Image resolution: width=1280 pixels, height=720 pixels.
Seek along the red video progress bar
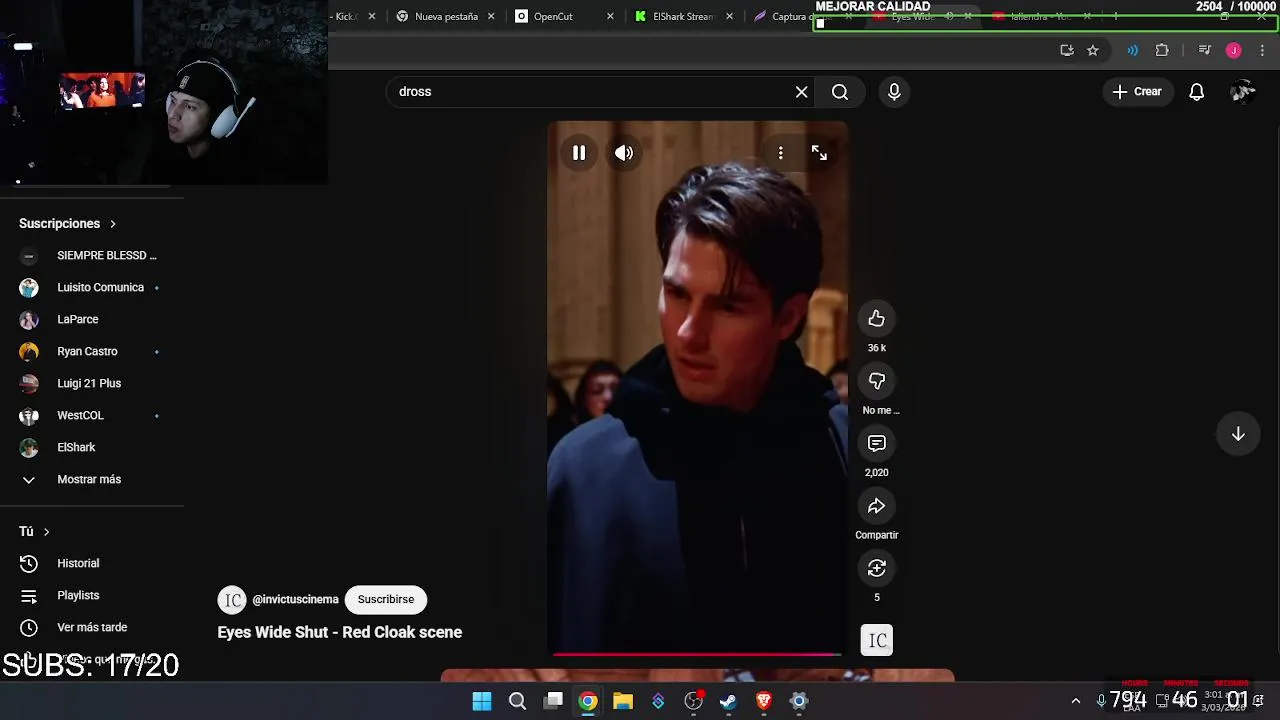(697, 655)
